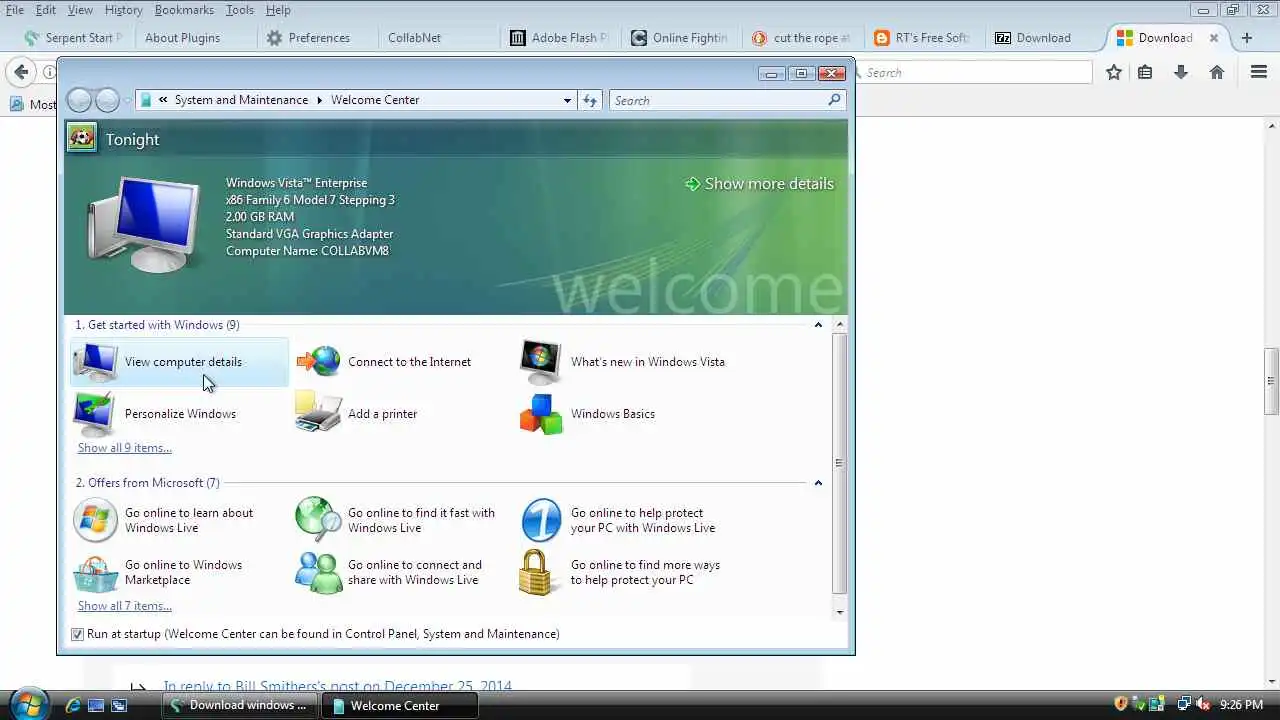Open Go online to learn about Windows Live

click(x=164, y=520)
